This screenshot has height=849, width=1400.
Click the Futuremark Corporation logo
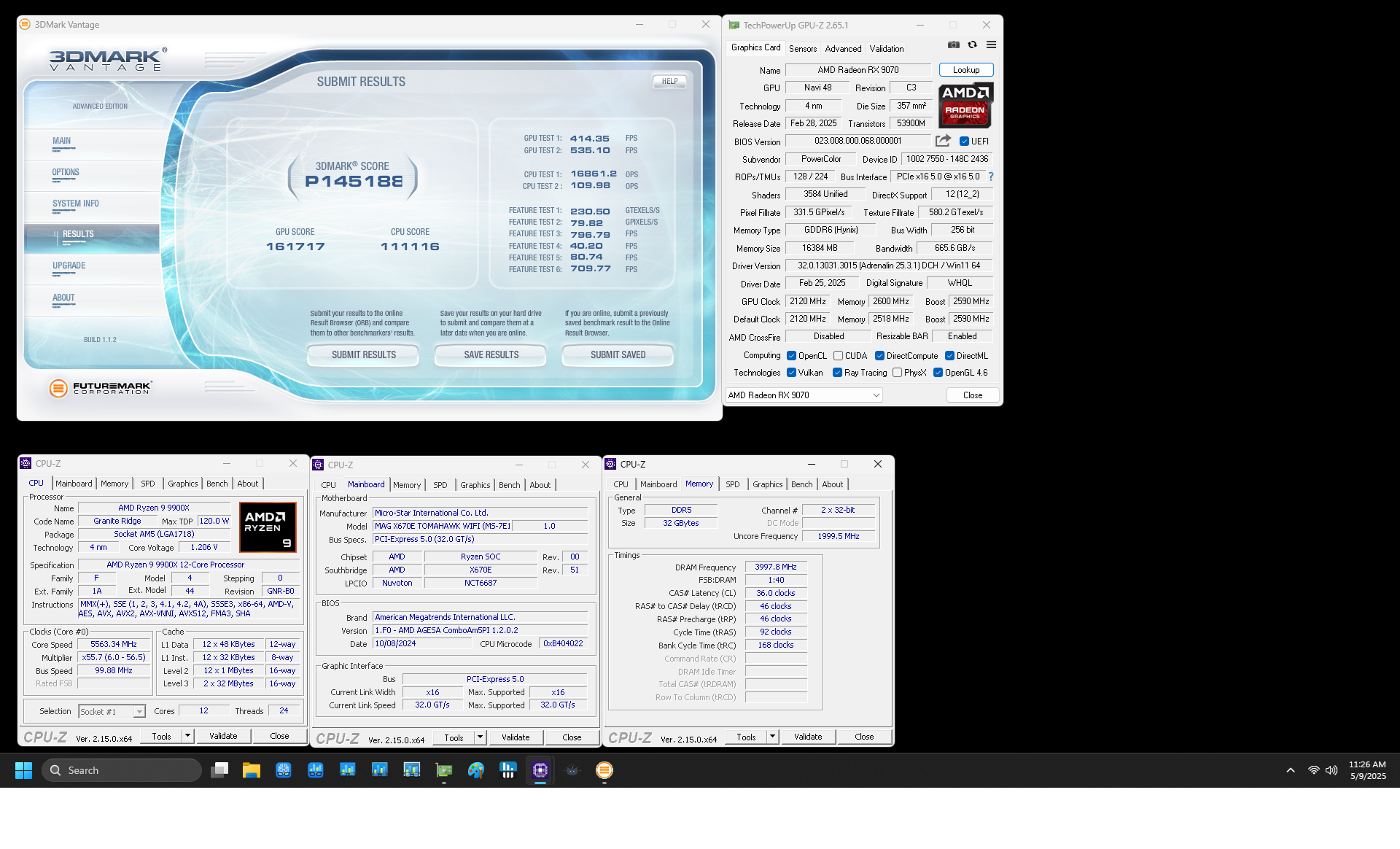101,388
